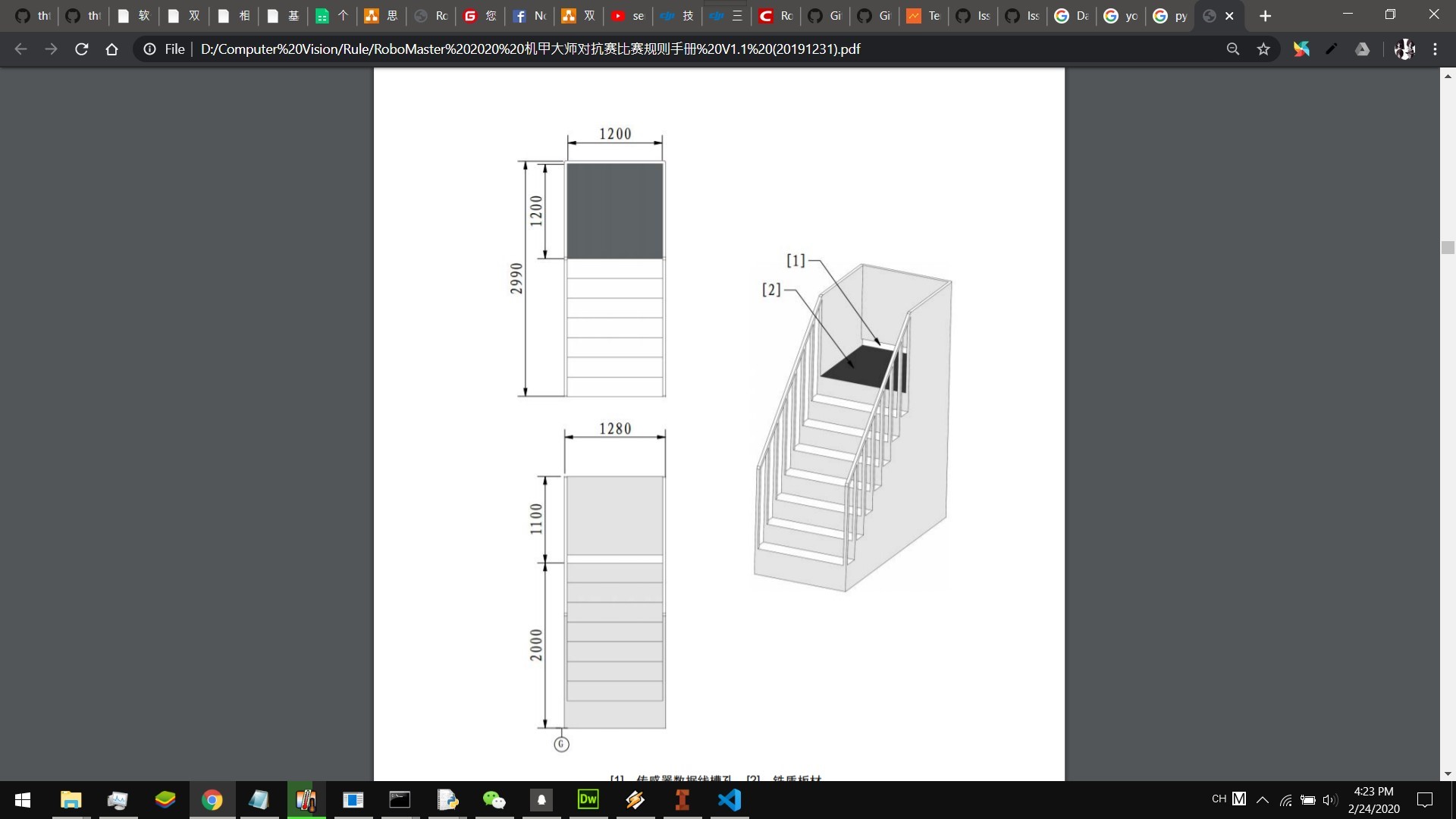The height and width of the screenshot is (819, 1456).
Task: Open the Command Prompt taskbar icon
Action: click(x=400, y=800)
